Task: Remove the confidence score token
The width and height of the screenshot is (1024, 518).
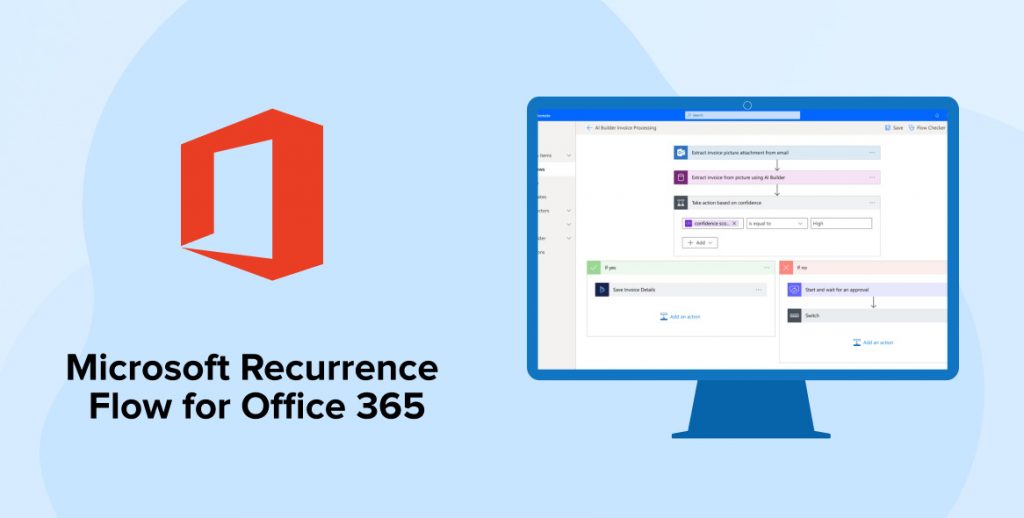Action: click(734, 223)
